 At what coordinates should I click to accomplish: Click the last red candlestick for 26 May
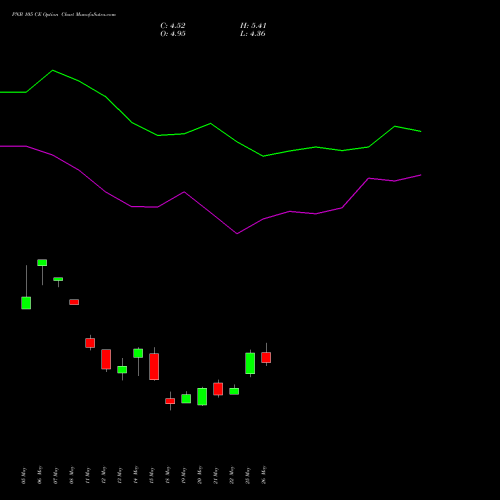coord(266,357)
